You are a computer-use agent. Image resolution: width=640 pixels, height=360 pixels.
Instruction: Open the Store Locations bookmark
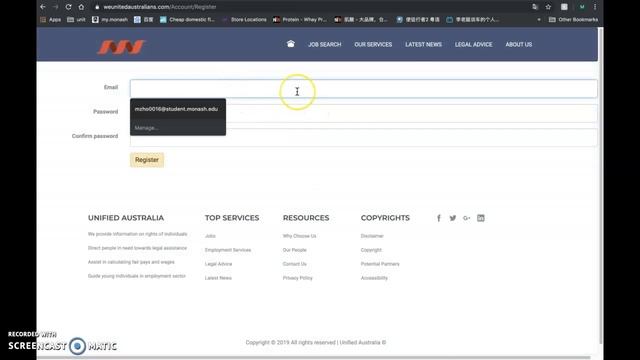244,20
